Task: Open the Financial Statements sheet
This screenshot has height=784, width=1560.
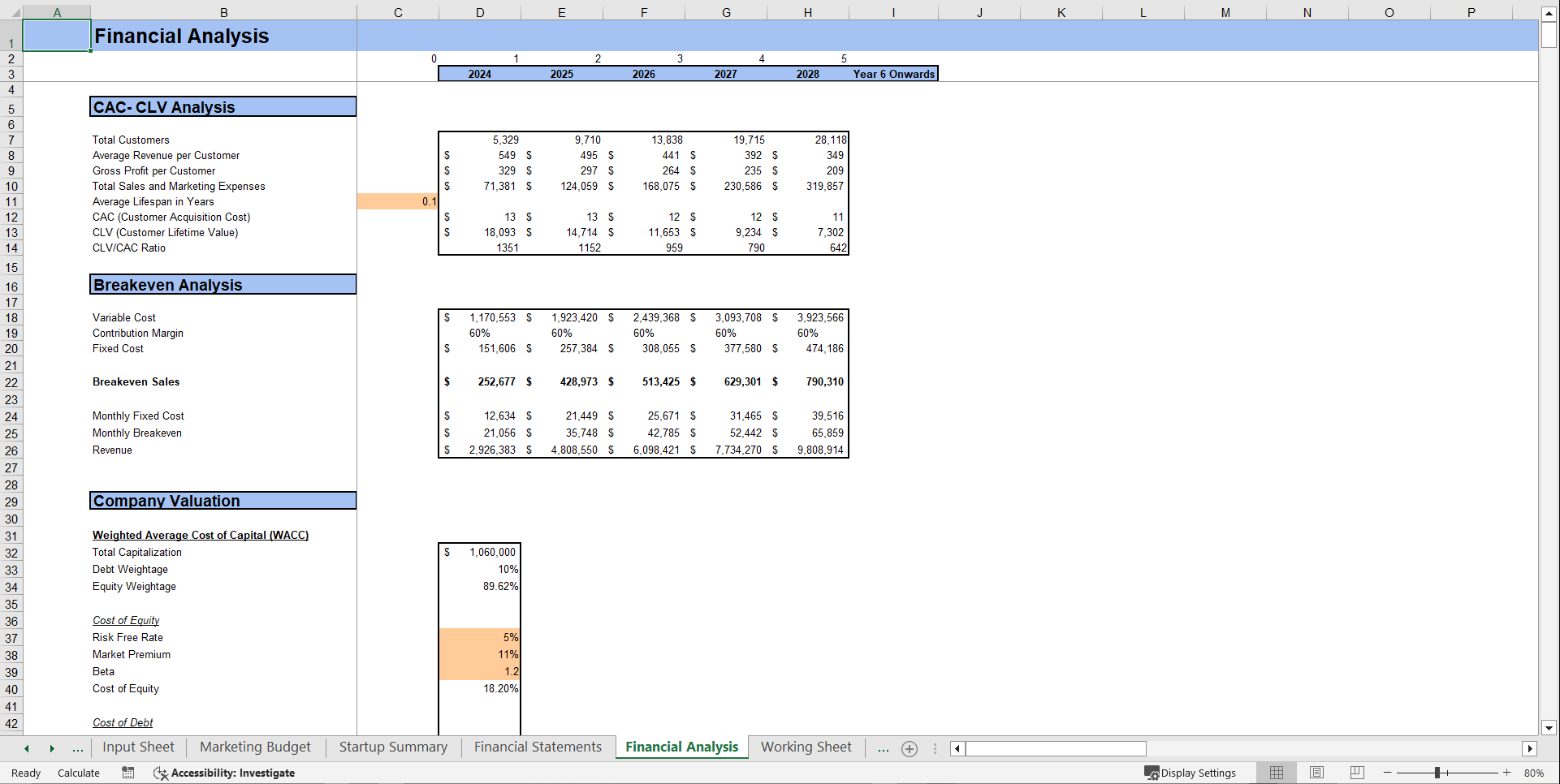Action: pos(538,747)
